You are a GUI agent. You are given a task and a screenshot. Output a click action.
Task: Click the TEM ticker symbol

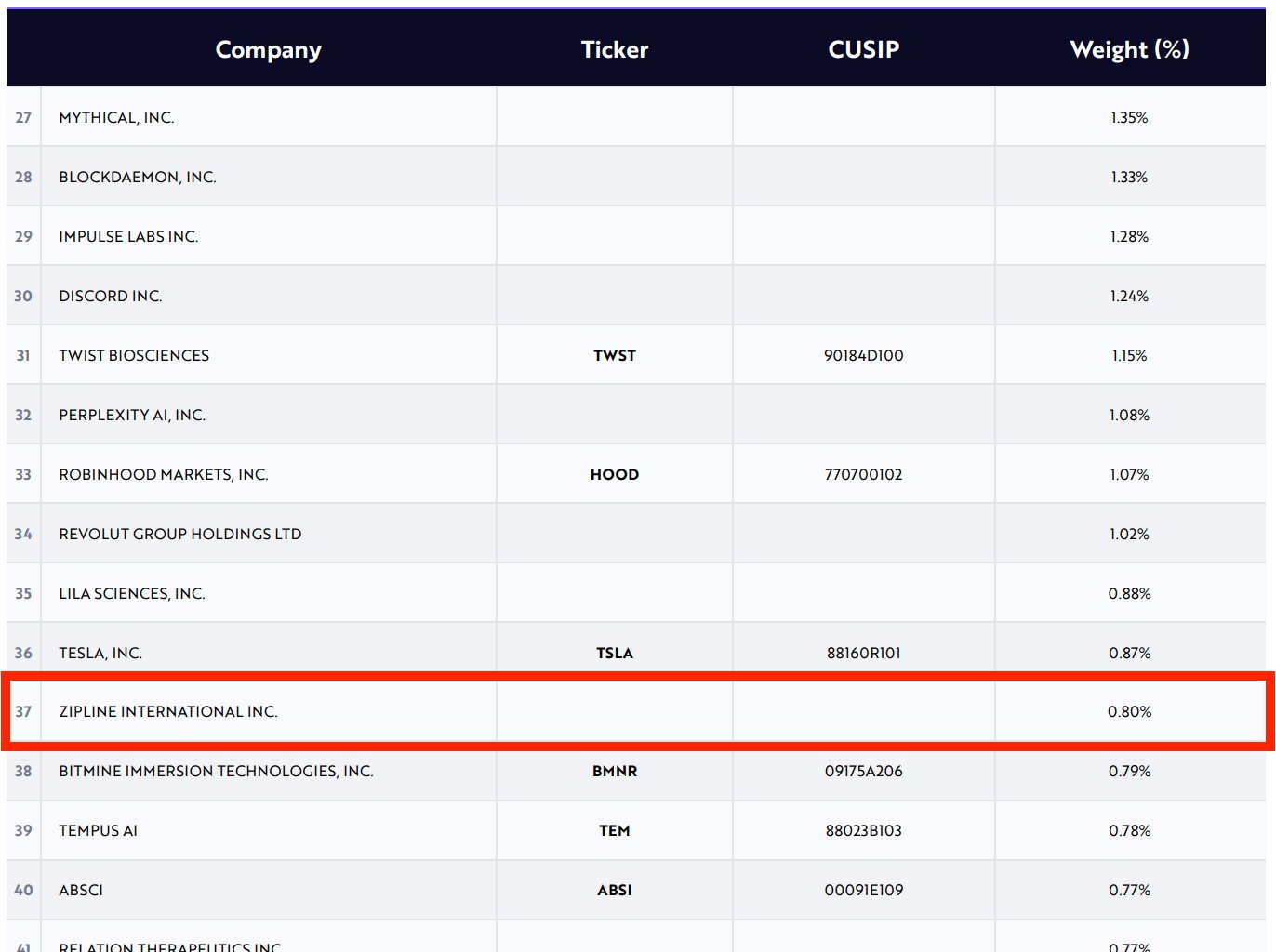click(614, 830)
